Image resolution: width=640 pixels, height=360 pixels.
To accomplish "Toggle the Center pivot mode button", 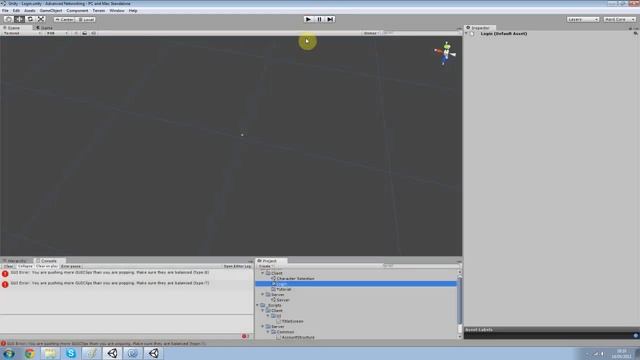I will coord(64,19).
